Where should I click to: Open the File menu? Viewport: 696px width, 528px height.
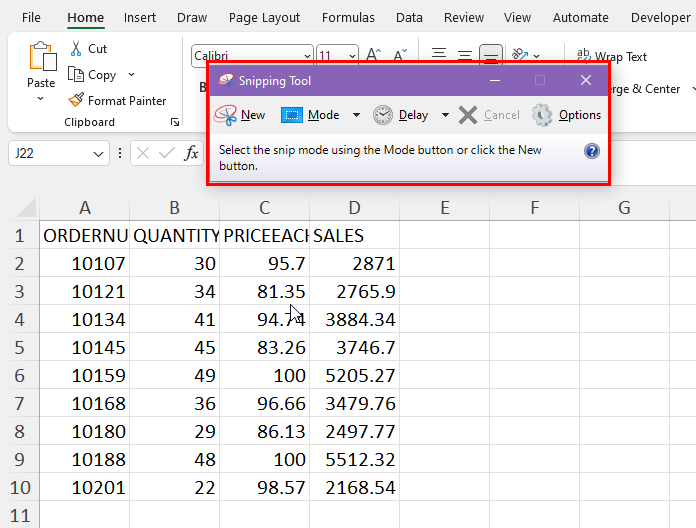pos(31,18)
